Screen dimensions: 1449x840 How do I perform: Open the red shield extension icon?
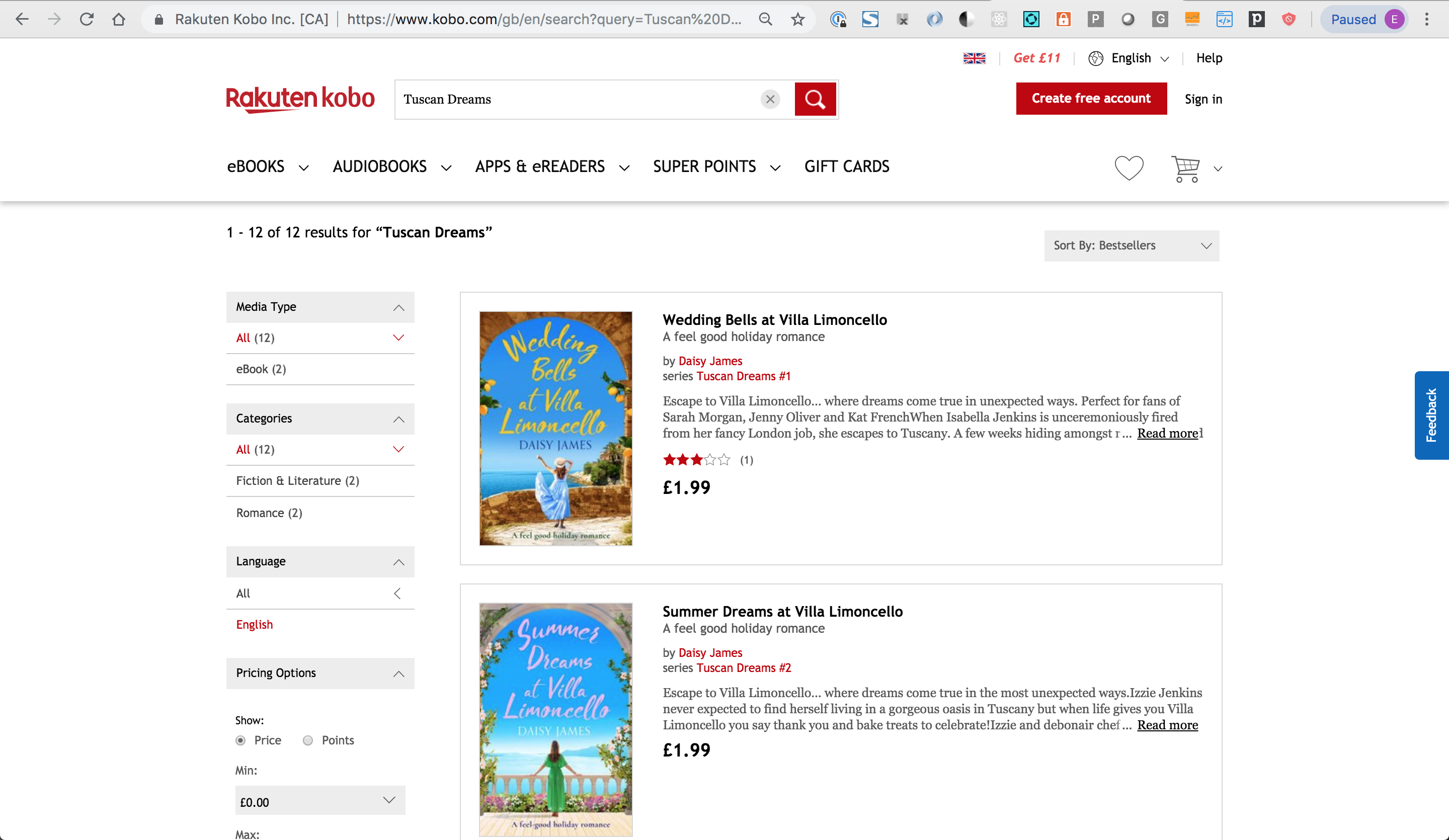pos(1289,19)
